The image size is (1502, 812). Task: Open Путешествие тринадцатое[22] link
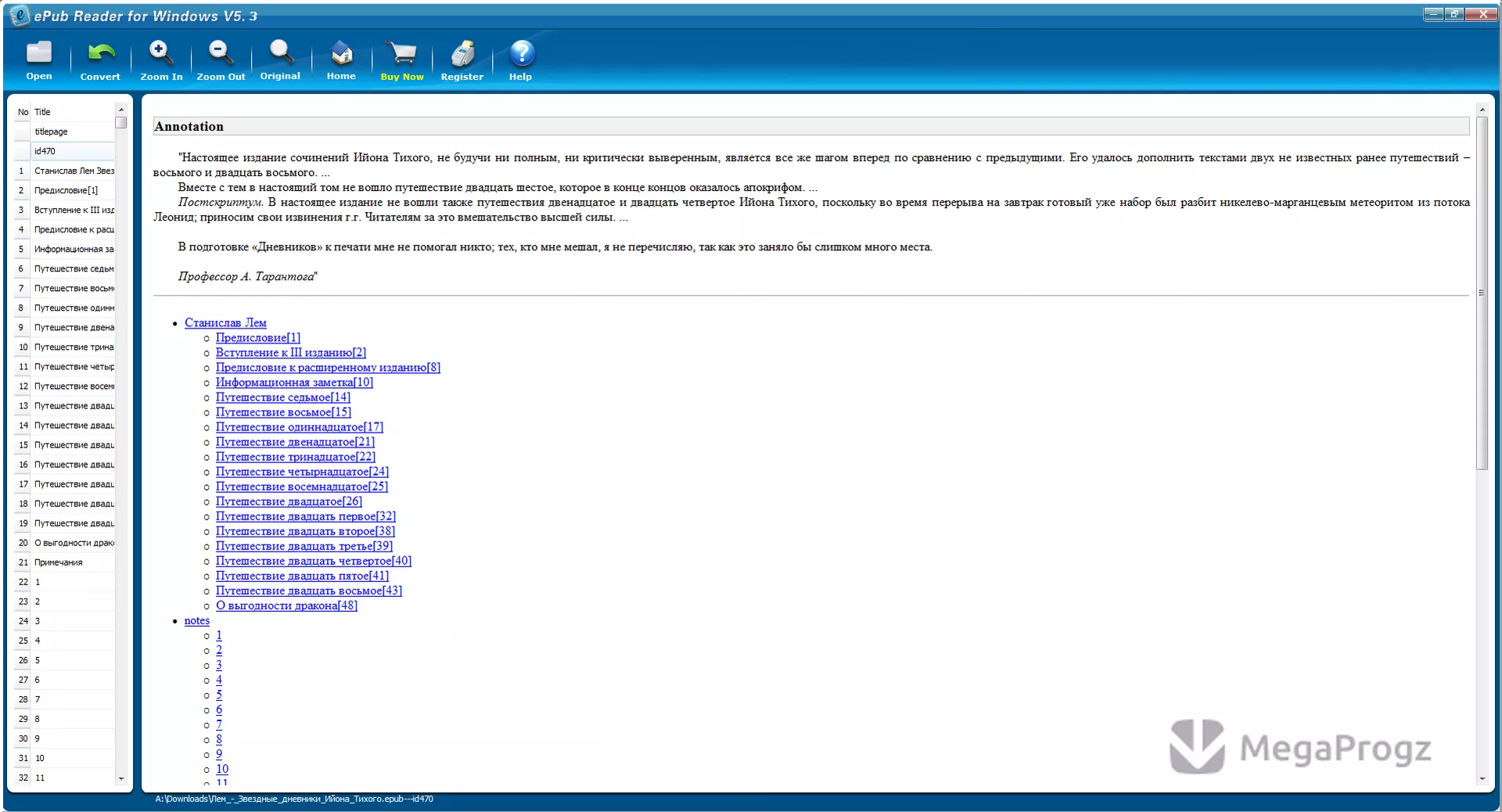point(296,456)
